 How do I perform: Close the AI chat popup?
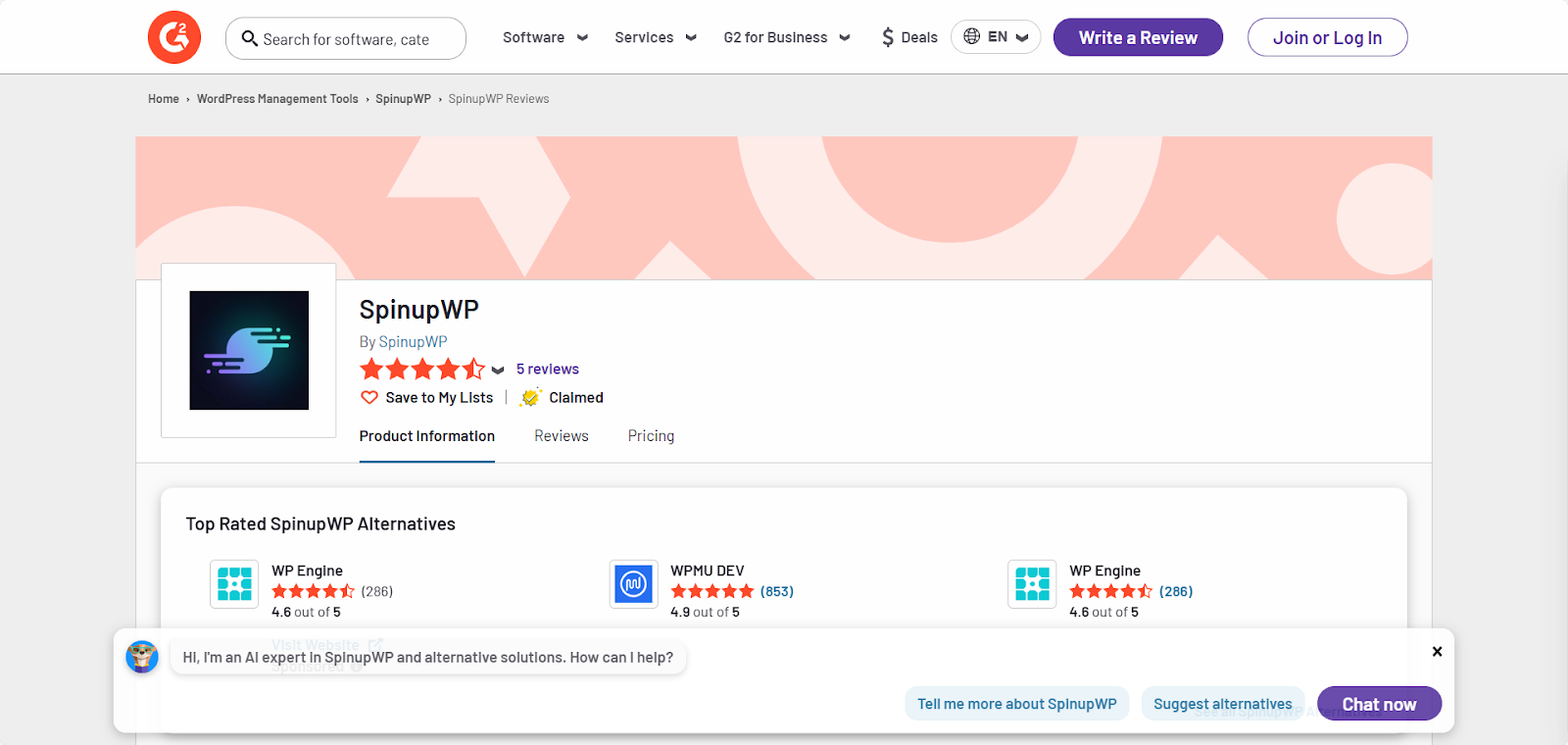click(x=1437, y=652)
